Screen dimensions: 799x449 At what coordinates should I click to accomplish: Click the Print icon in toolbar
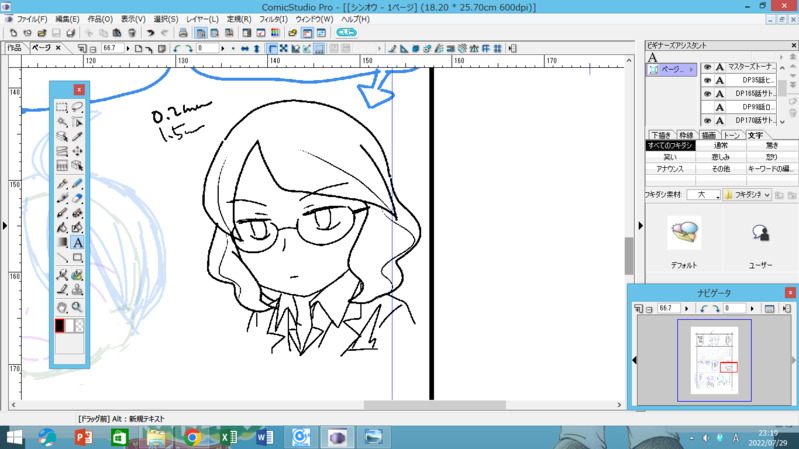[x=183, y=33]
